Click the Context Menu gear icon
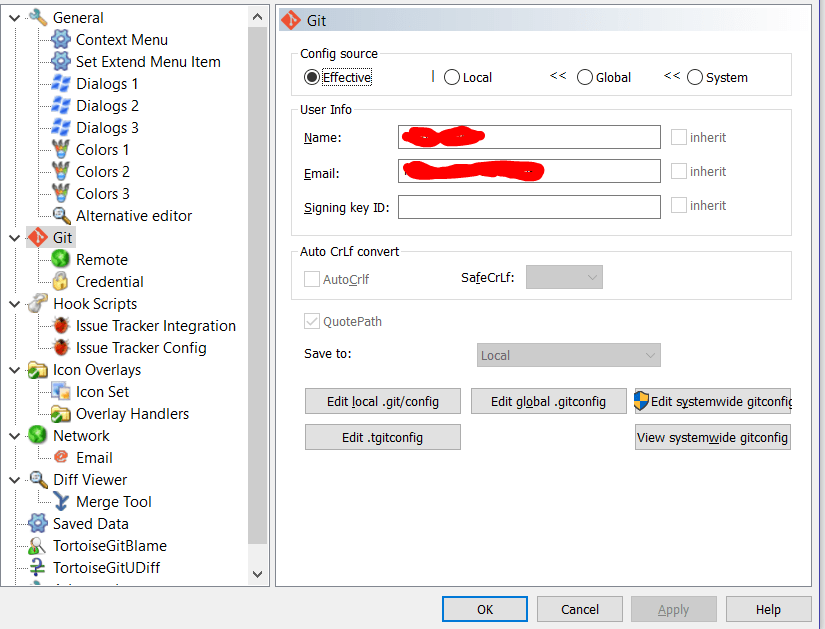The image size is (825, 629). pyautogui.click(x=61, y=39)
